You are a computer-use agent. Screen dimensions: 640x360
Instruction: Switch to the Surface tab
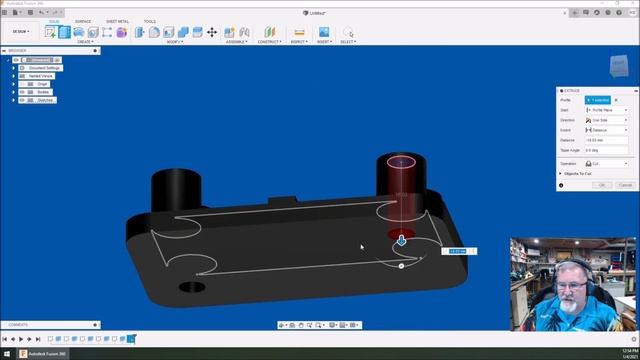point(83,21)
